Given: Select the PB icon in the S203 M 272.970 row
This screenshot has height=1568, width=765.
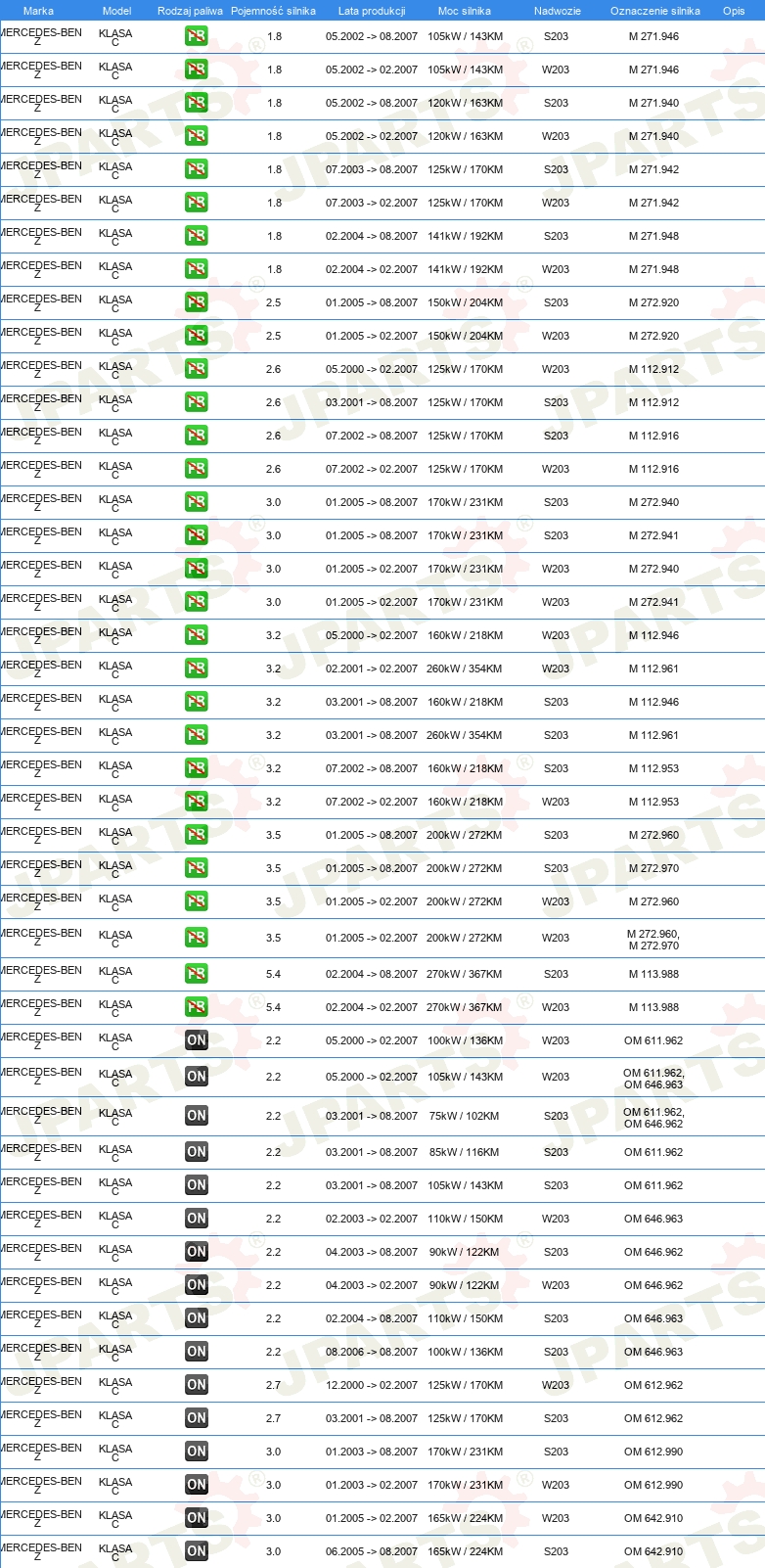Looking at the screenshot, I should coord(197,868).
